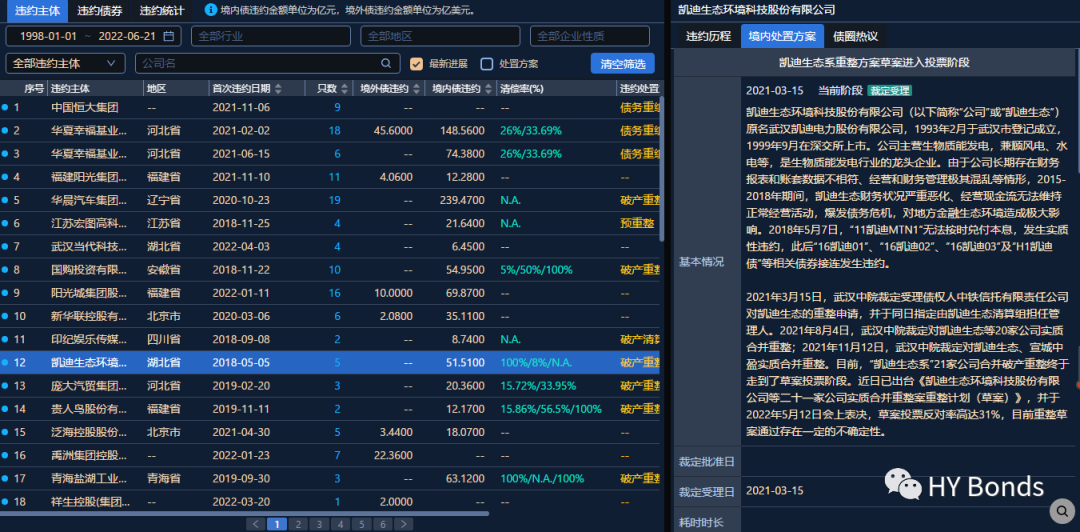1080x532 pixels.
Task: Click the 预重整 cell for 江苏宏图高科
Action: [x=637, y=223]
